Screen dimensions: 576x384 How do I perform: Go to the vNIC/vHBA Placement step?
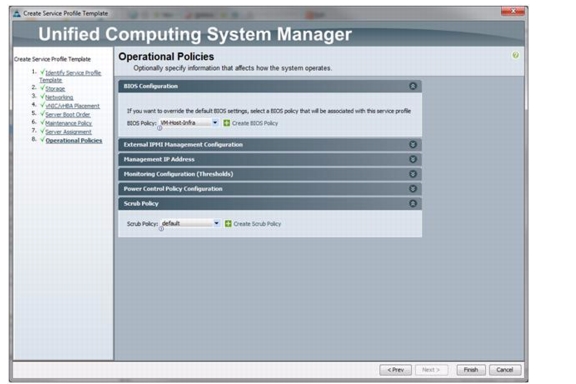click(x=72, y=106)
